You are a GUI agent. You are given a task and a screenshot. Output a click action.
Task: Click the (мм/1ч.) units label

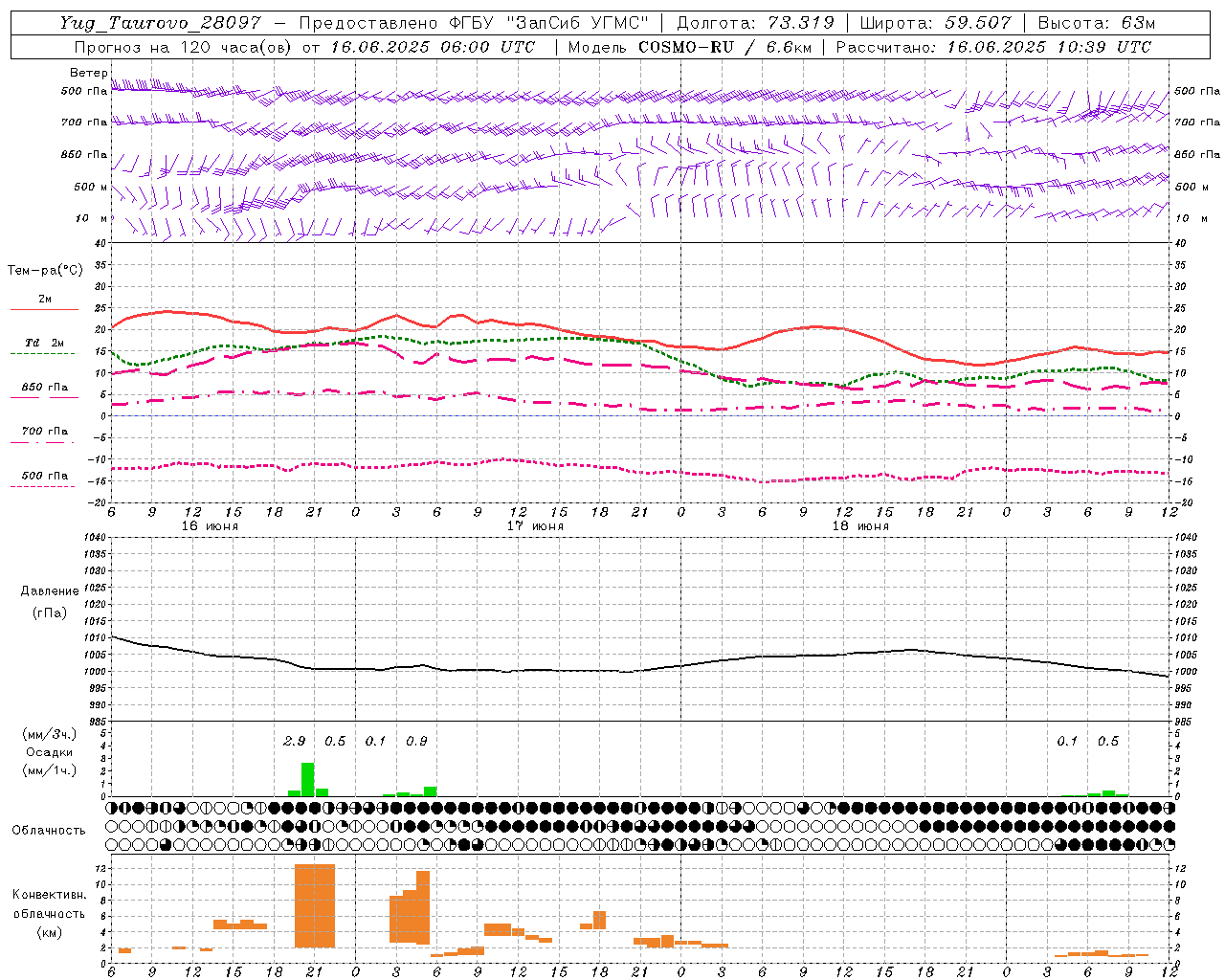coord(50,770)
